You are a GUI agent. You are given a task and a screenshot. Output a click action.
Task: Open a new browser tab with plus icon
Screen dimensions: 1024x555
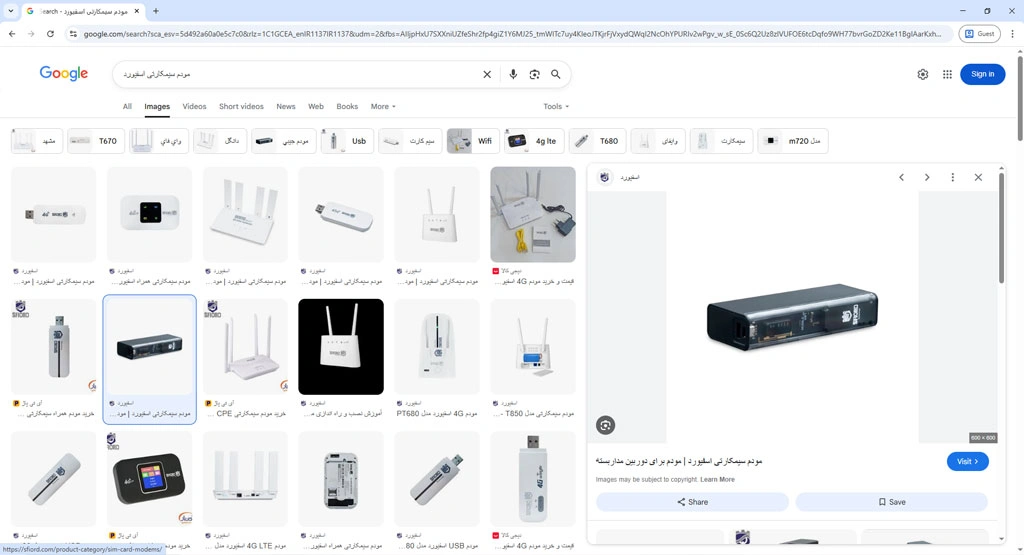[x=155, y=11]
